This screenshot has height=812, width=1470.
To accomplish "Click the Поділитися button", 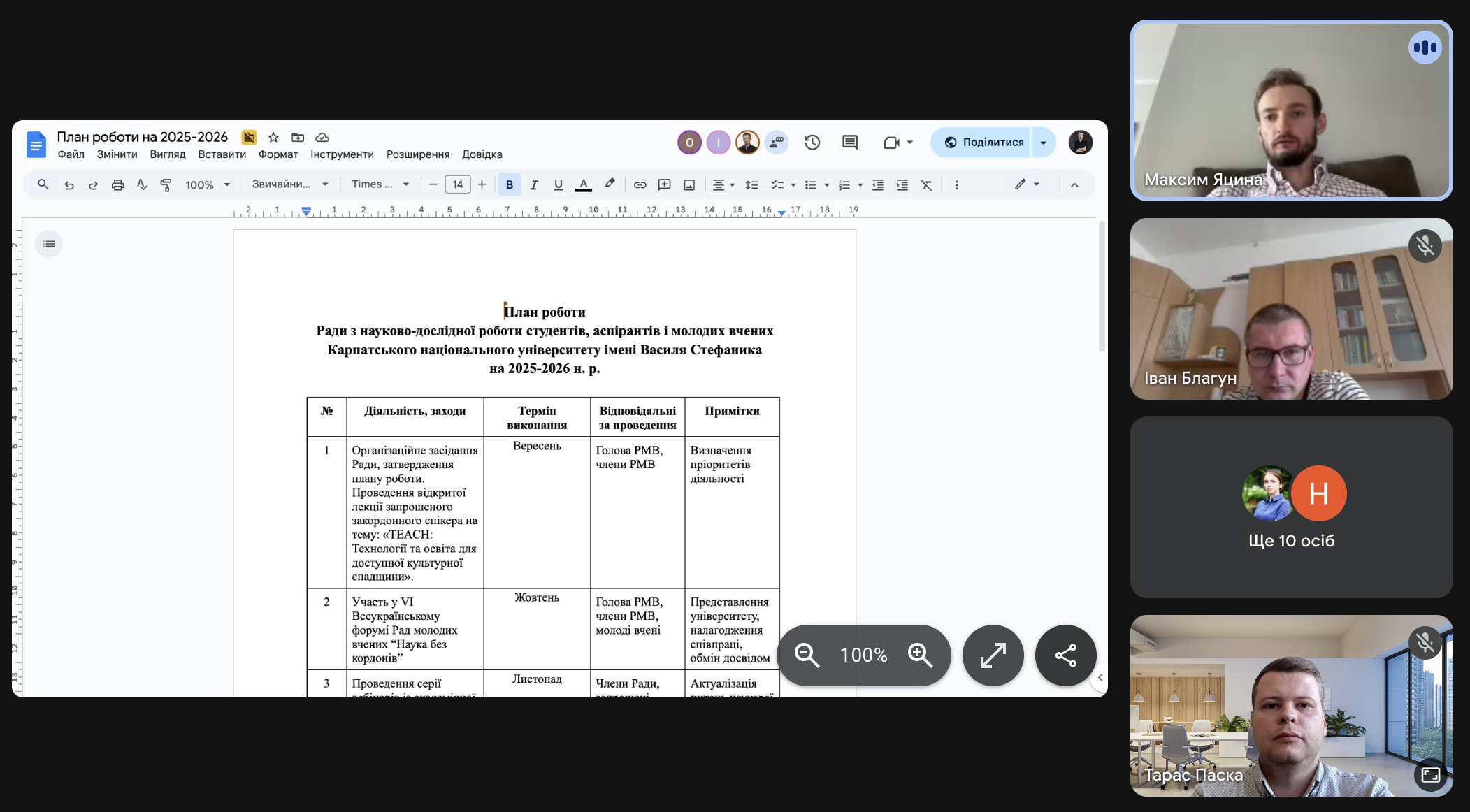I will point(984,143).
